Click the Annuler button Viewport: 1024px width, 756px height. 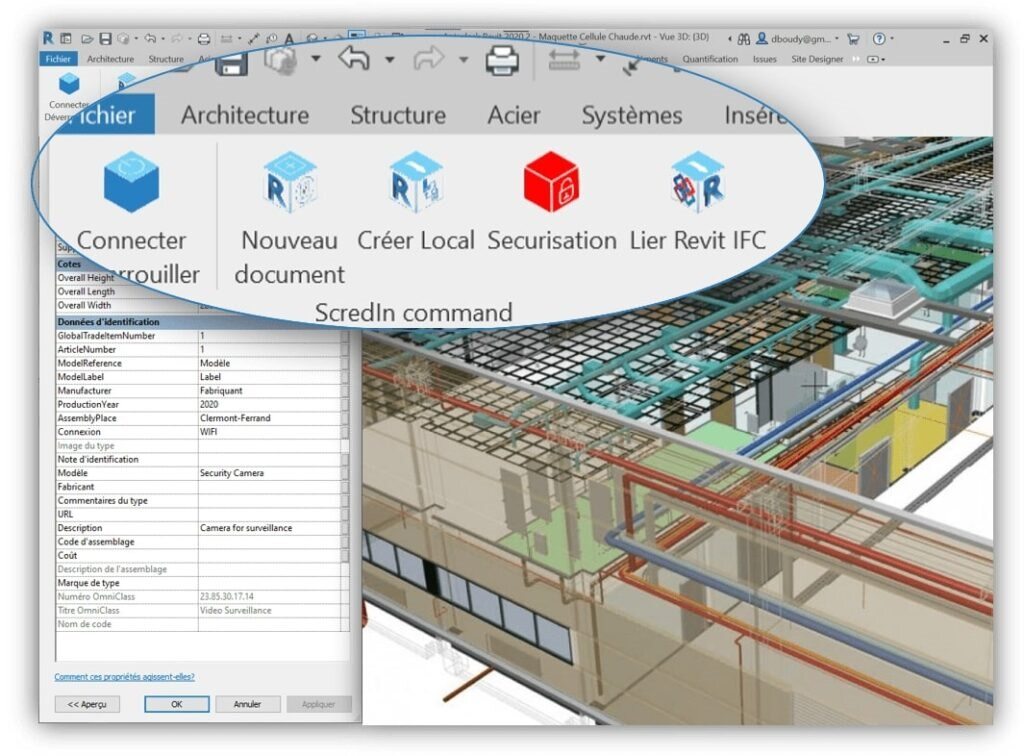click(247, 704)
